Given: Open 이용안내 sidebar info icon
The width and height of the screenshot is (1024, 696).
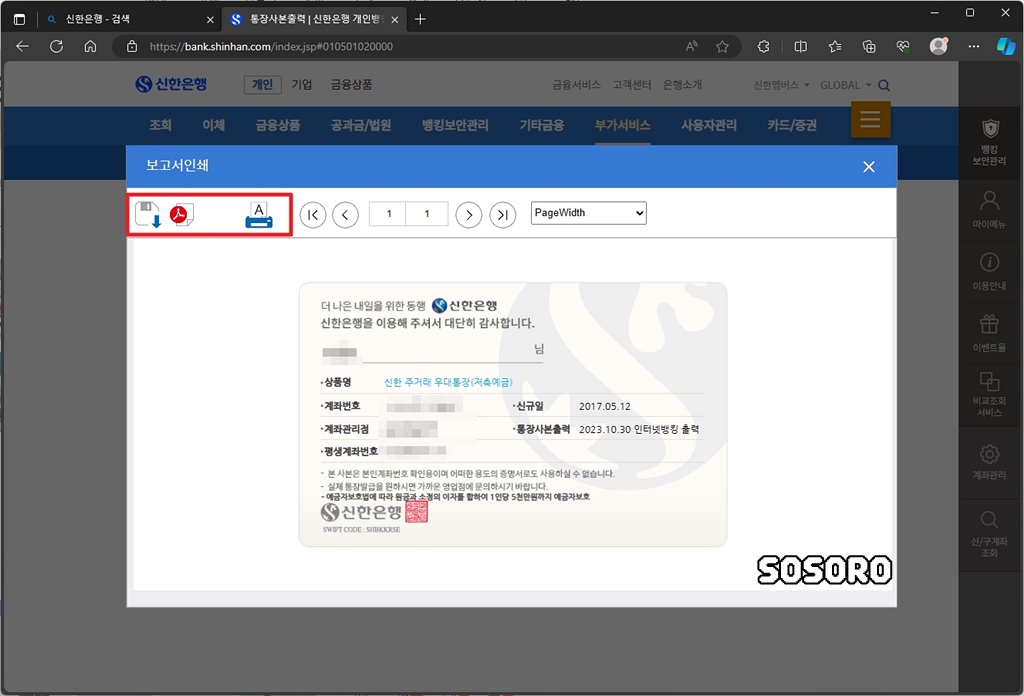Looking at the screenshot, I should 989,271.
